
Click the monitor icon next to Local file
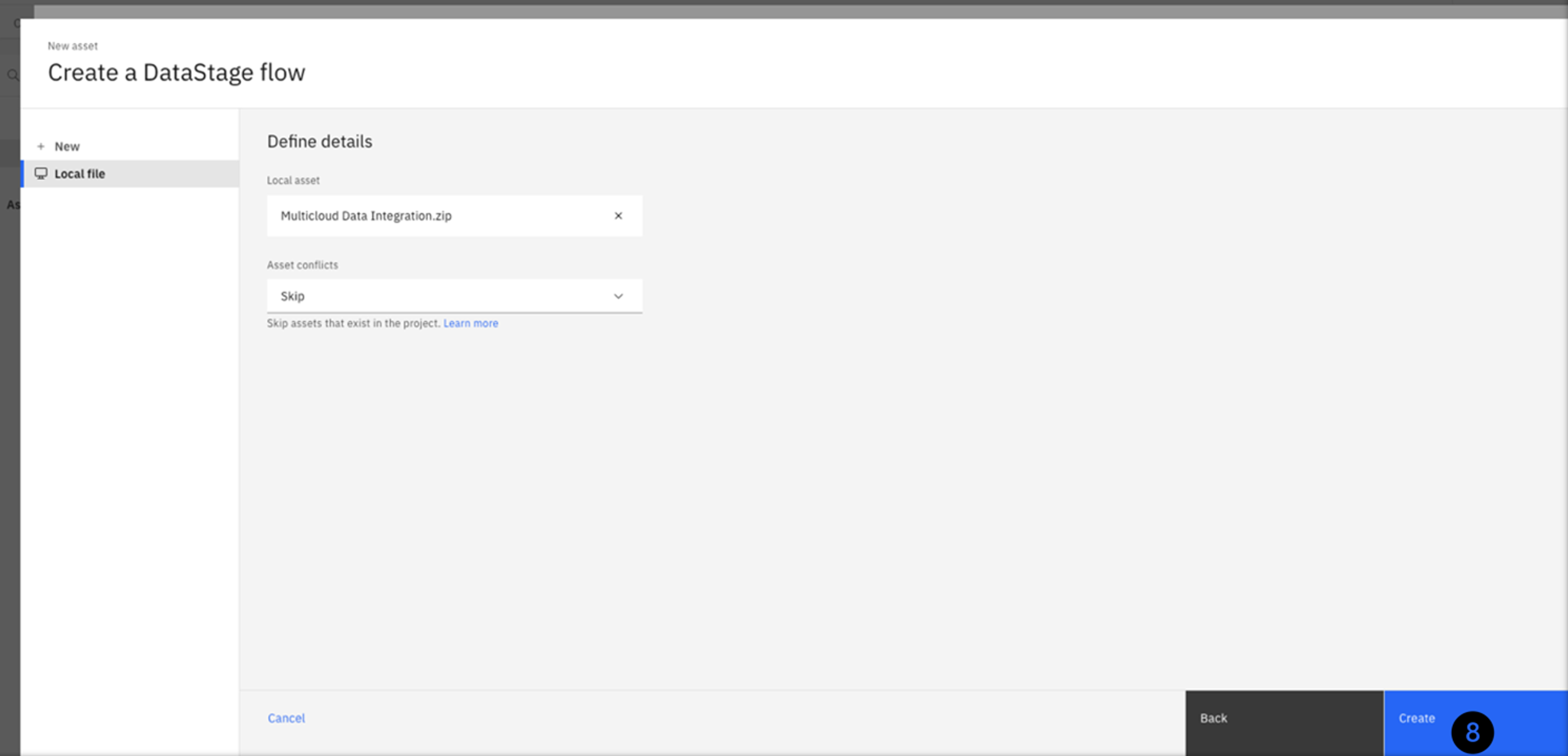pyautogui.click(x=41, y=173)
